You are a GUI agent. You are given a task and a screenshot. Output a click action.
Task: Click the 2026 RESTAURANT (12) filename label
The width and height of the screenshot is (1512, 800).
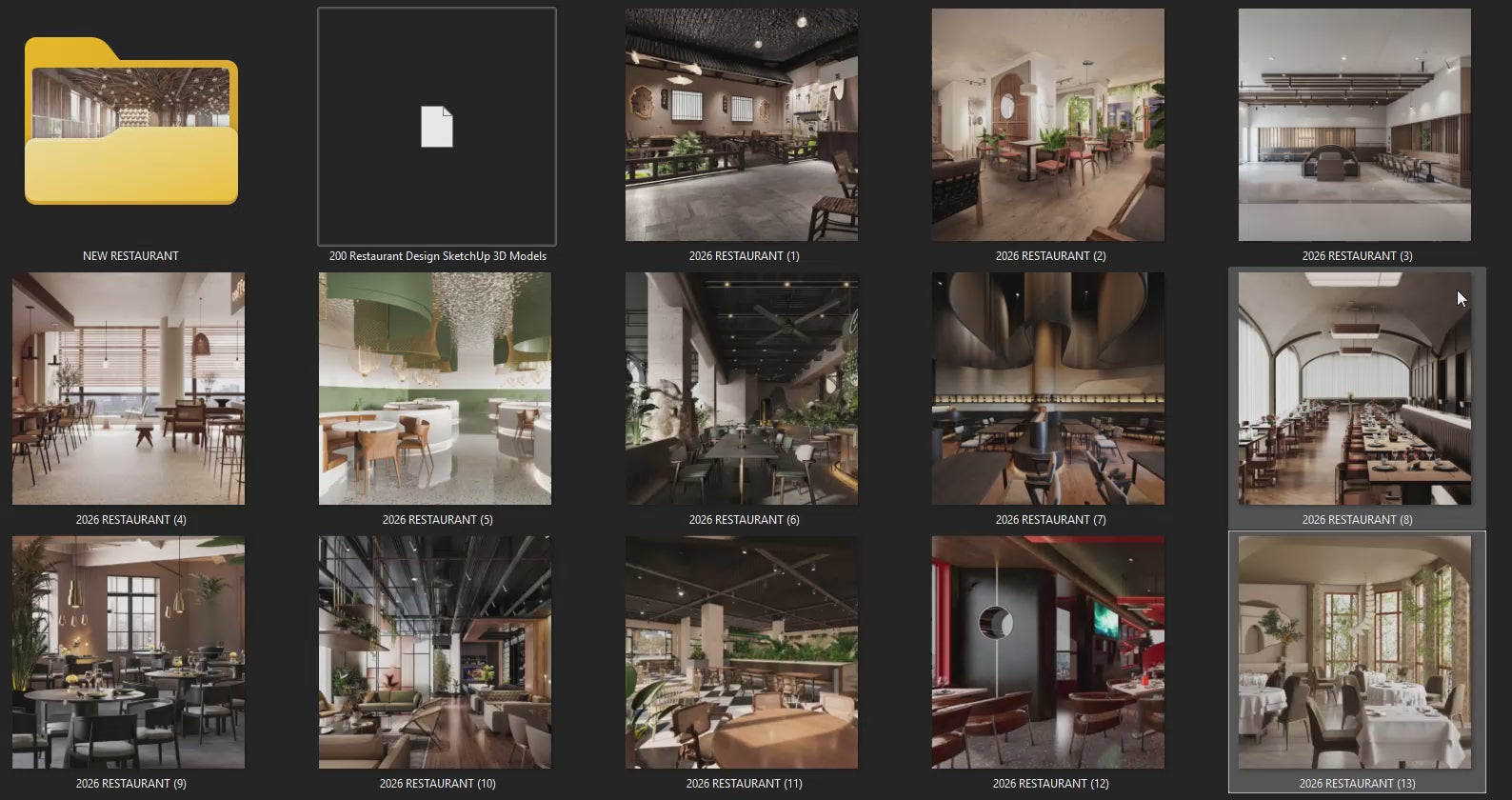click(x=1050, y=784)
